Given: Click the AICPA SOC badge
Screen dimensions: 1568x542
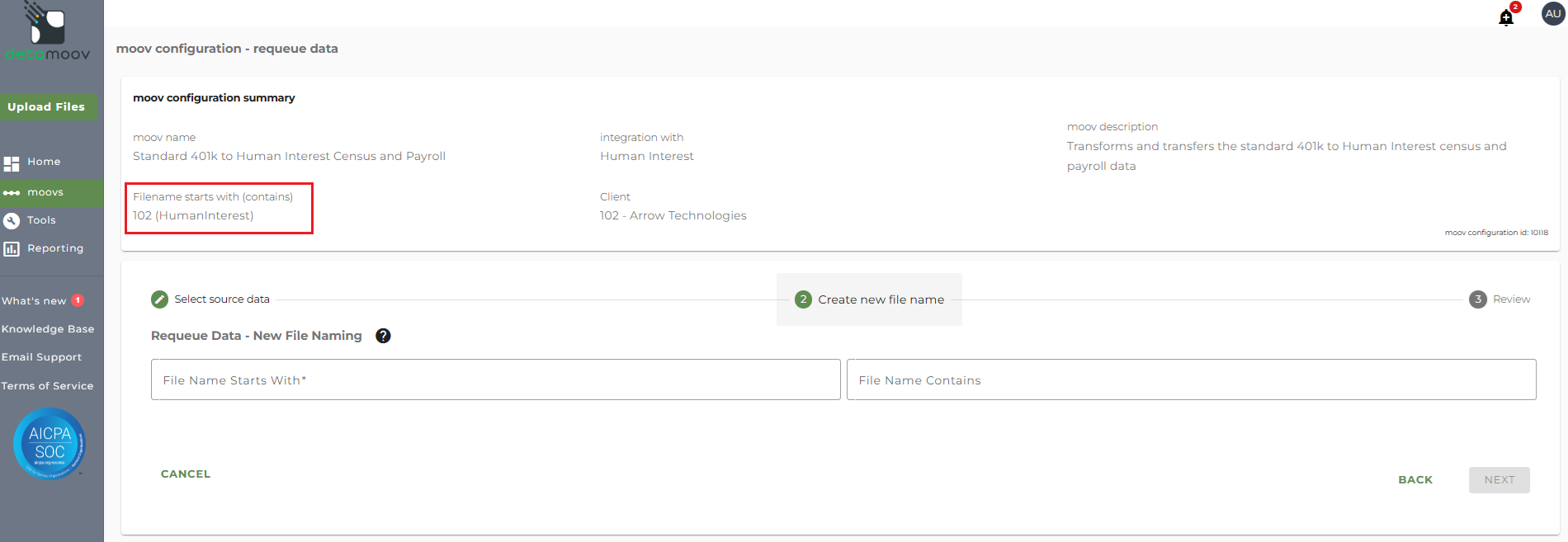Looking at the screenshot, I should tap(50, 444).
